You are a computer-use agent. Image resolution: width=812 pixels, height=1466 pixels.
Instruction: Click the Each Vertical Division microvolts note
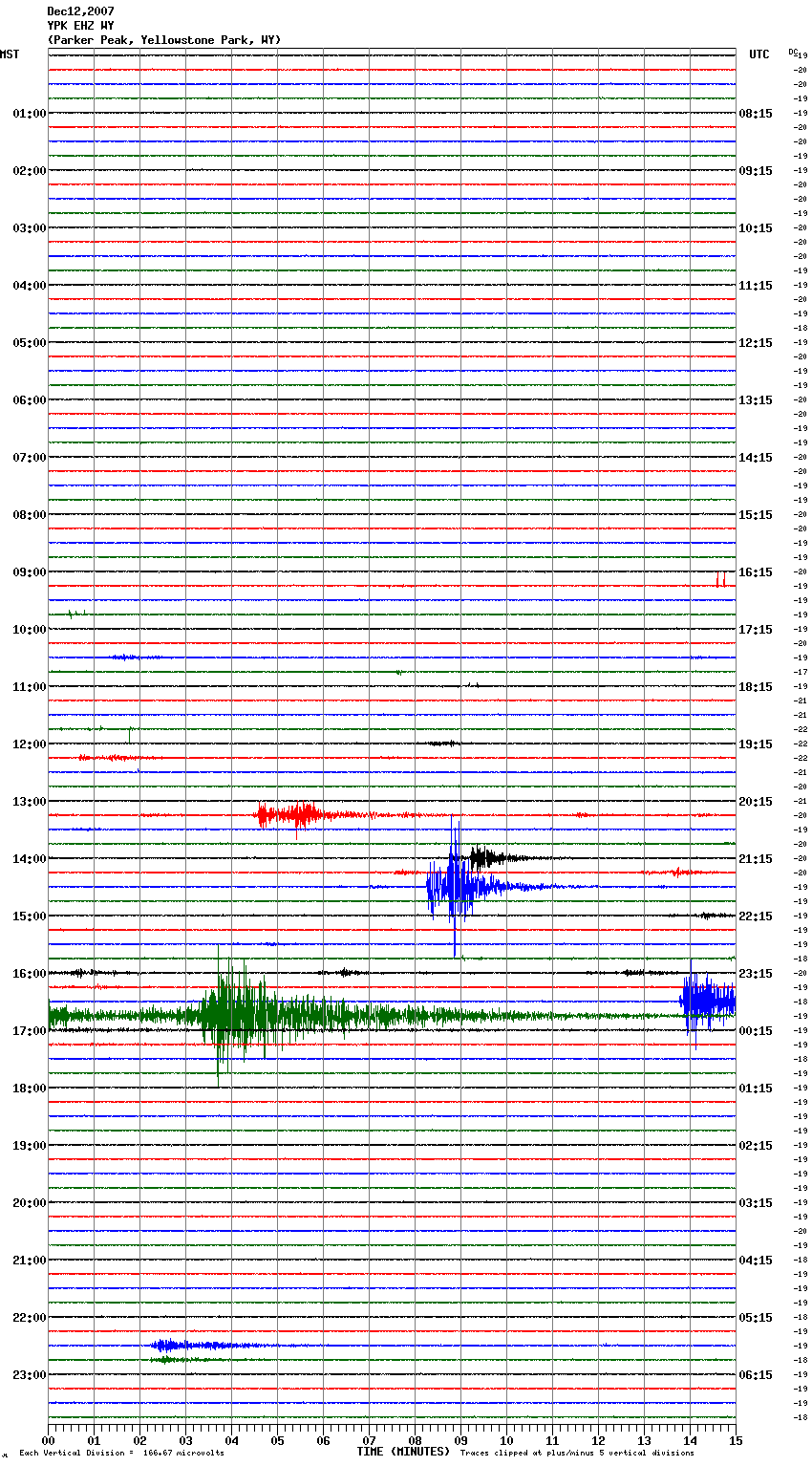(x=121, y=1453)
